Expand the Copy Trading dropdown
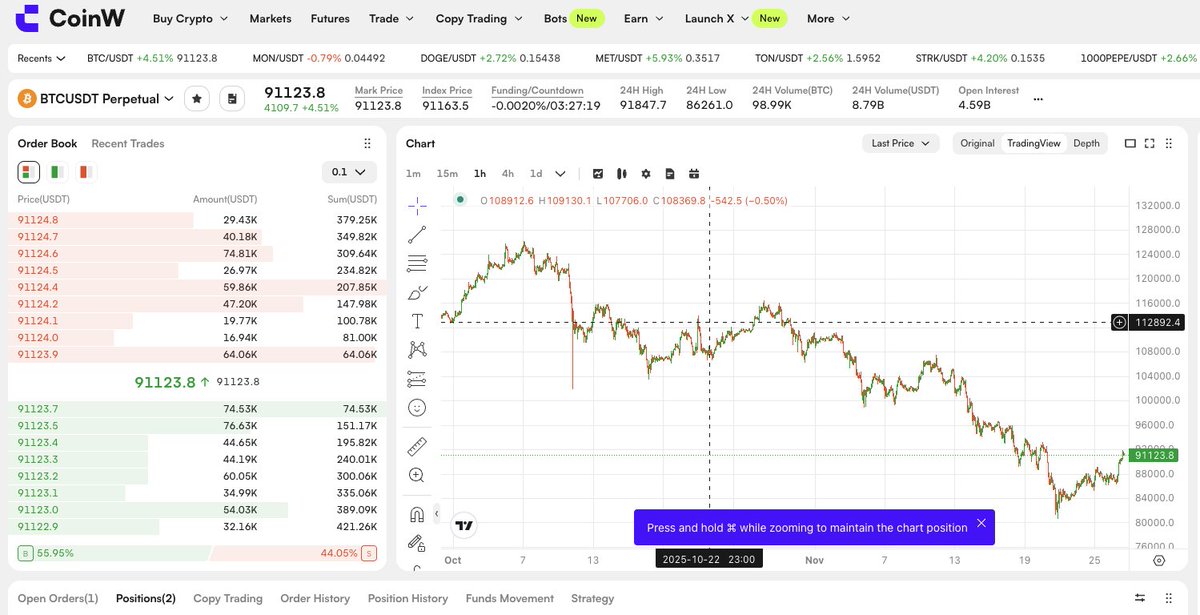The height and width of the screenshot is (615, 1200). point(479,18)
